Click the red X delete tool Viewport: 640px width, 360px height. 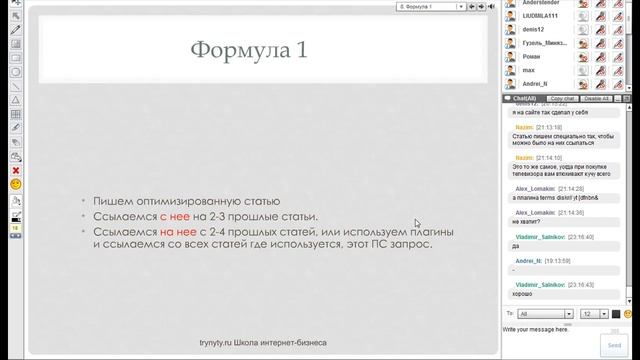pos(16,171)
